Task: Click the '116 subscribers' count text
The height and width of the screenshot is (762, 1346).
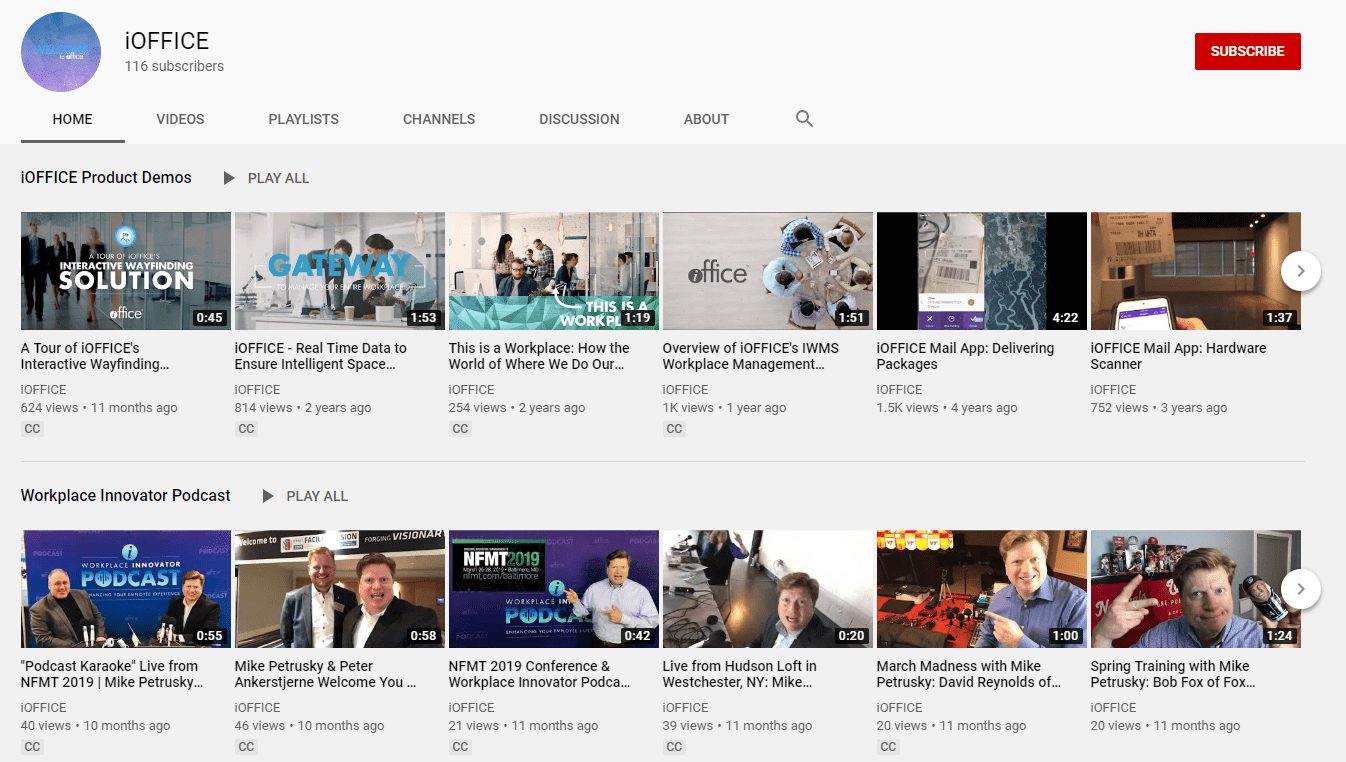Action: pos(174,66)
